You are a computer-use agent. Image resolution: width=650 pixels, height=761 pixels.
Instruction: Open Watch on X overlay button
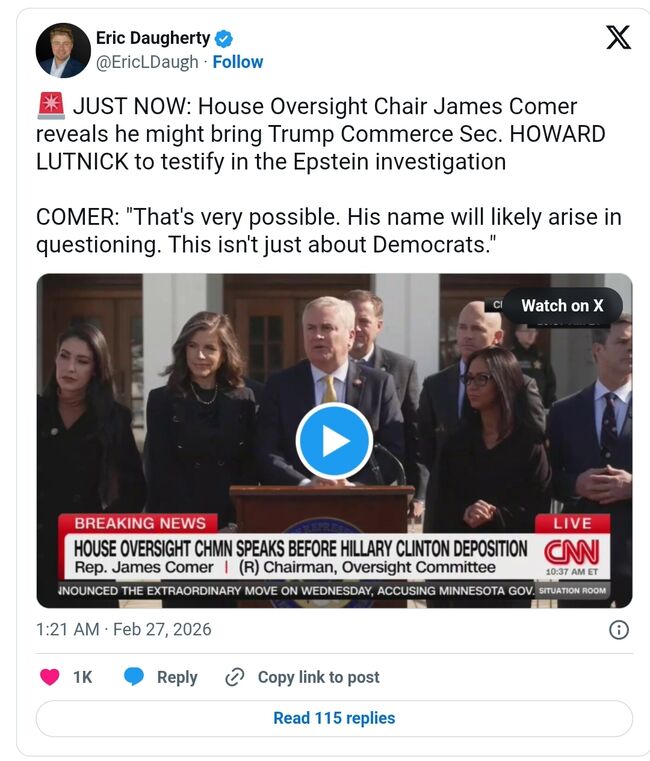click(x=562, y=306)
